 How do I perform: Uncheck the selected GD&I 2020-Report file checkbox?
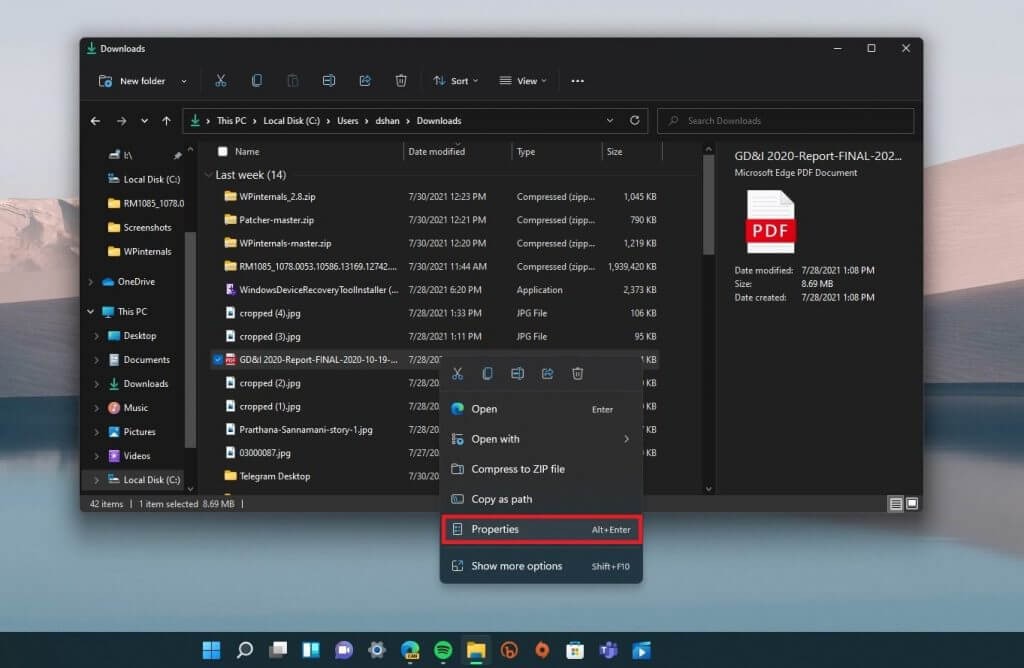219,359
